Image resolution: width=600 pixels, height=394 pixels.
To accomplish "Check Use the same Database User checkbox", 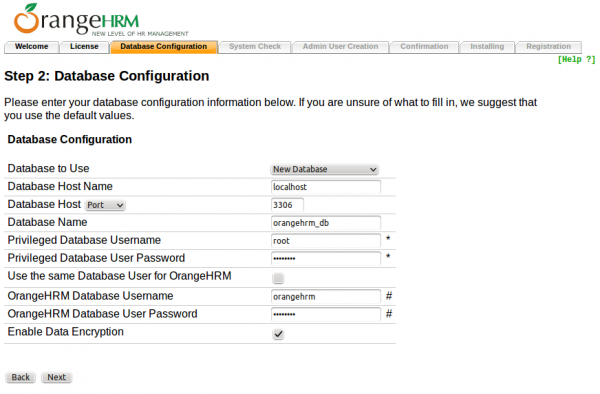I will click(x=278, y=278).
